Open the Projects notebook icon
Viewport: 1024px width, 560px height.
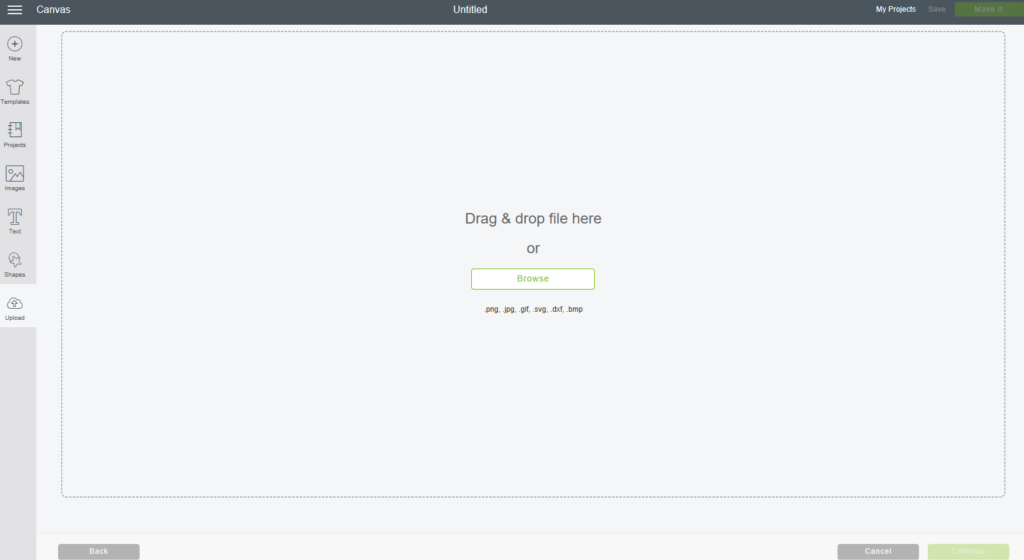(x=14, y=130)
